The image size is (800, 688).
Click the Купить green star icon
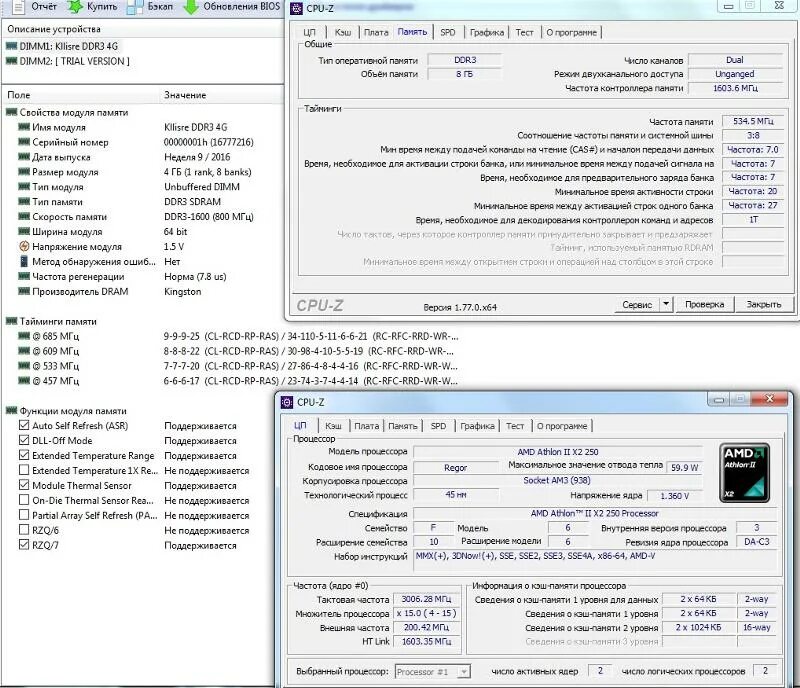coord(76,7)
